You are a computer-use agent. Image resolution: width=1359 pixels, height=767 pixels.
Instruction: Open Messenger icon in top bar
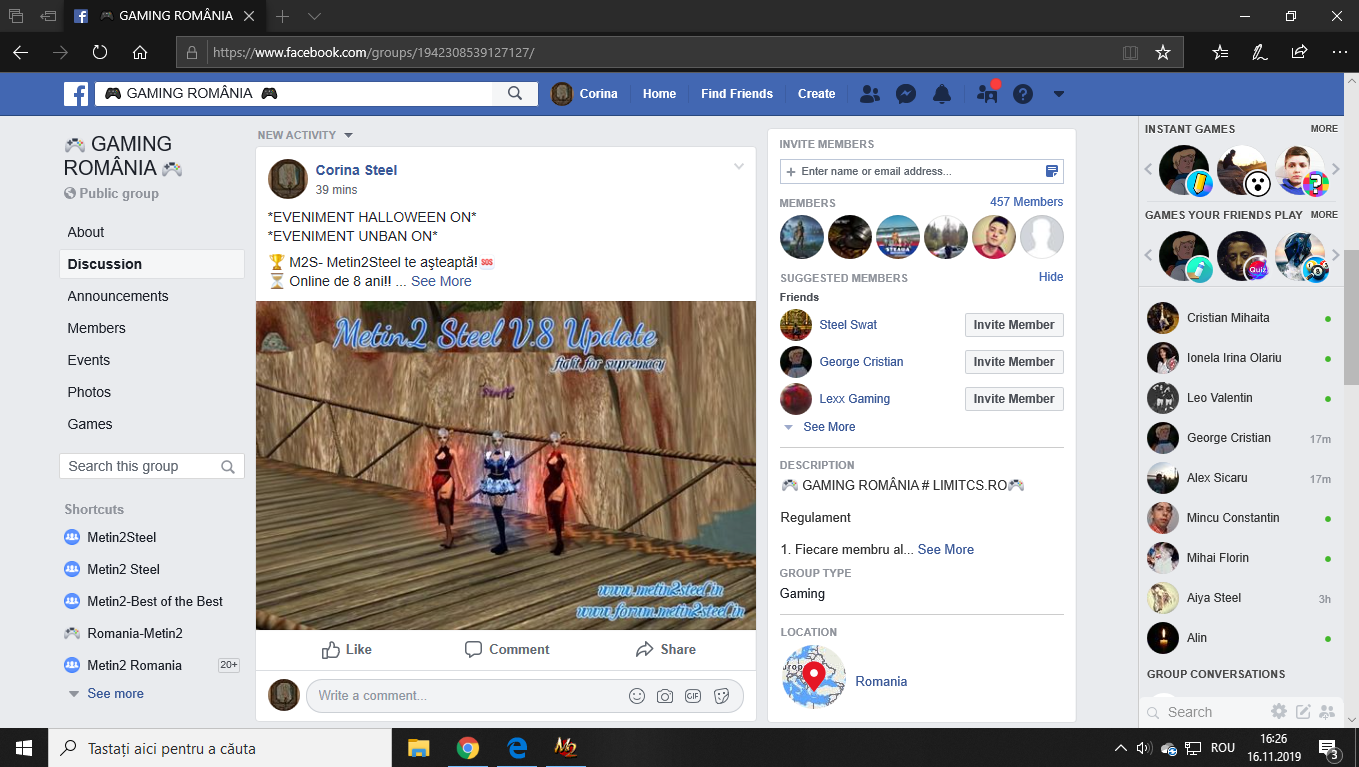[906, 94]
